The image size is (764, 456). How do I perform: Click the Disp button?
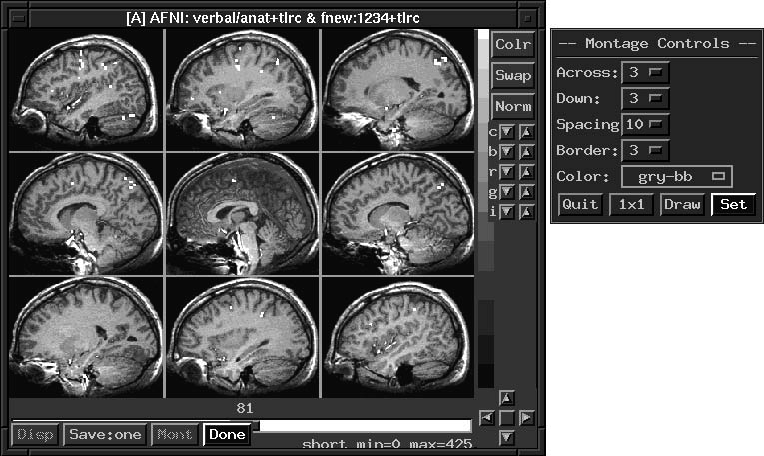click(35, 435)
